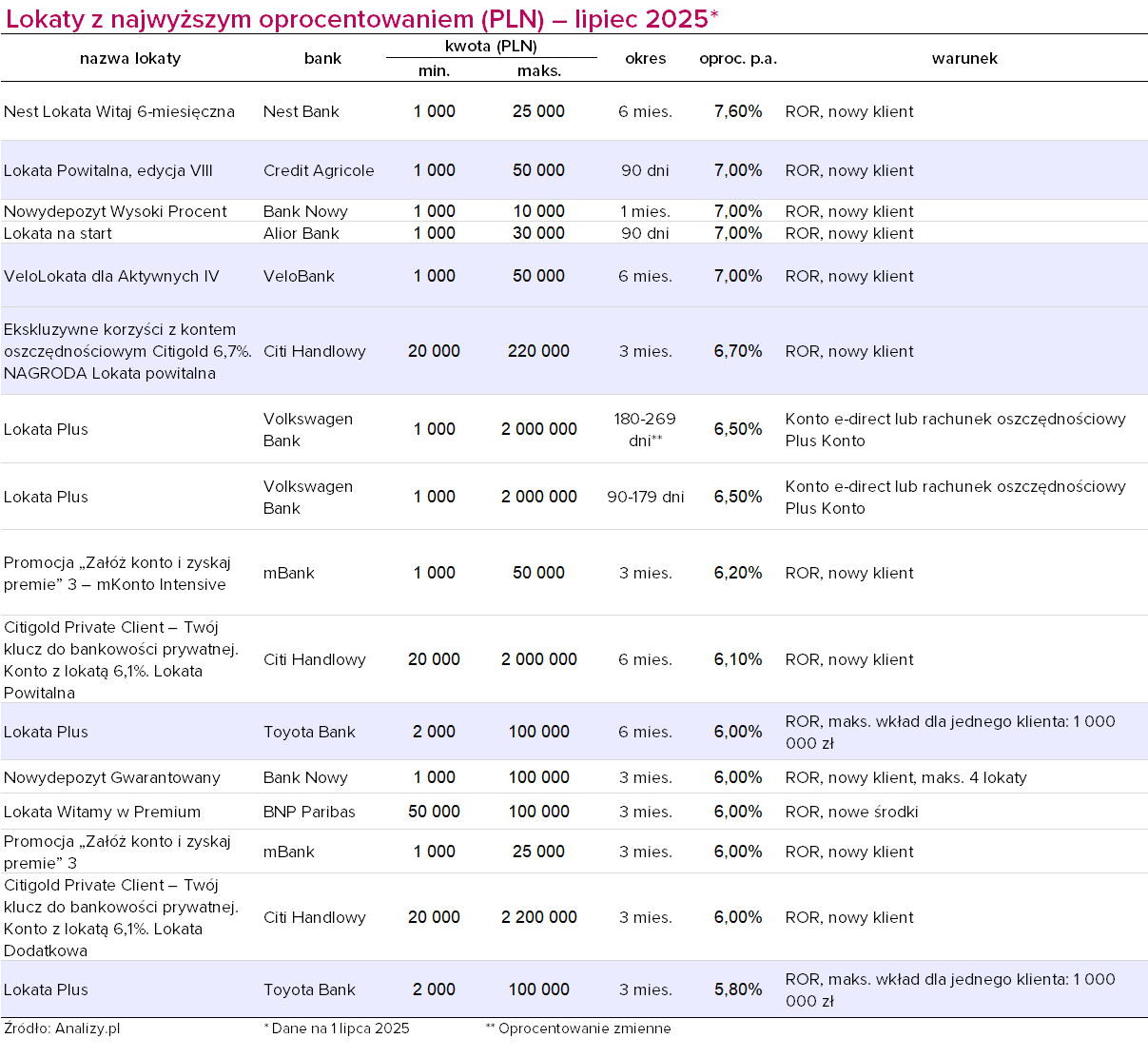Select 'Lokata Powitalna, edycja VIII' row name
Image resolution: width=1148 pixels, height=1058 pixels.
pos(108,170)
